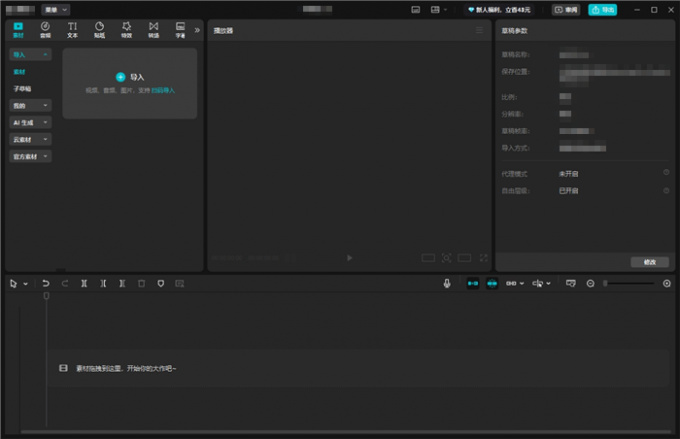Screen dimensions: 680x439
Task: Click the timeline drop-zone hint text
Action: 126,368
